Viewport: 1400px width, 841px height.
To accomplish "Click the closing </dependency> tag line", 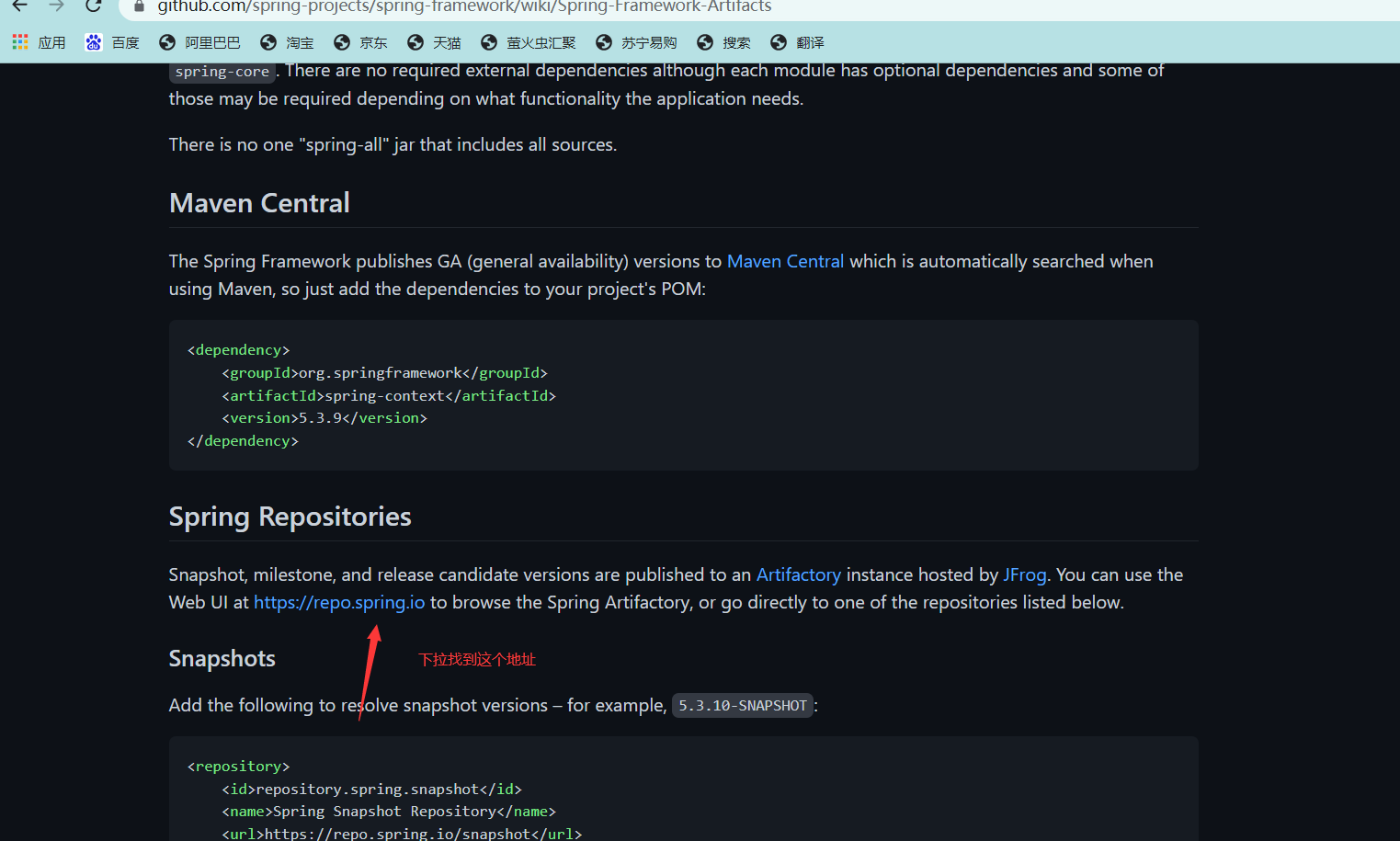I will tap(243, 440).
